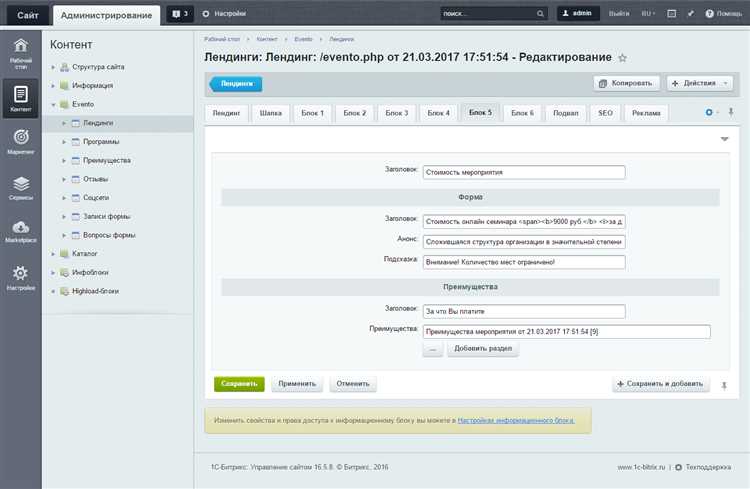Open the Маркетинг sidebar section
The image size is (750, 489).
pos(21,142)
